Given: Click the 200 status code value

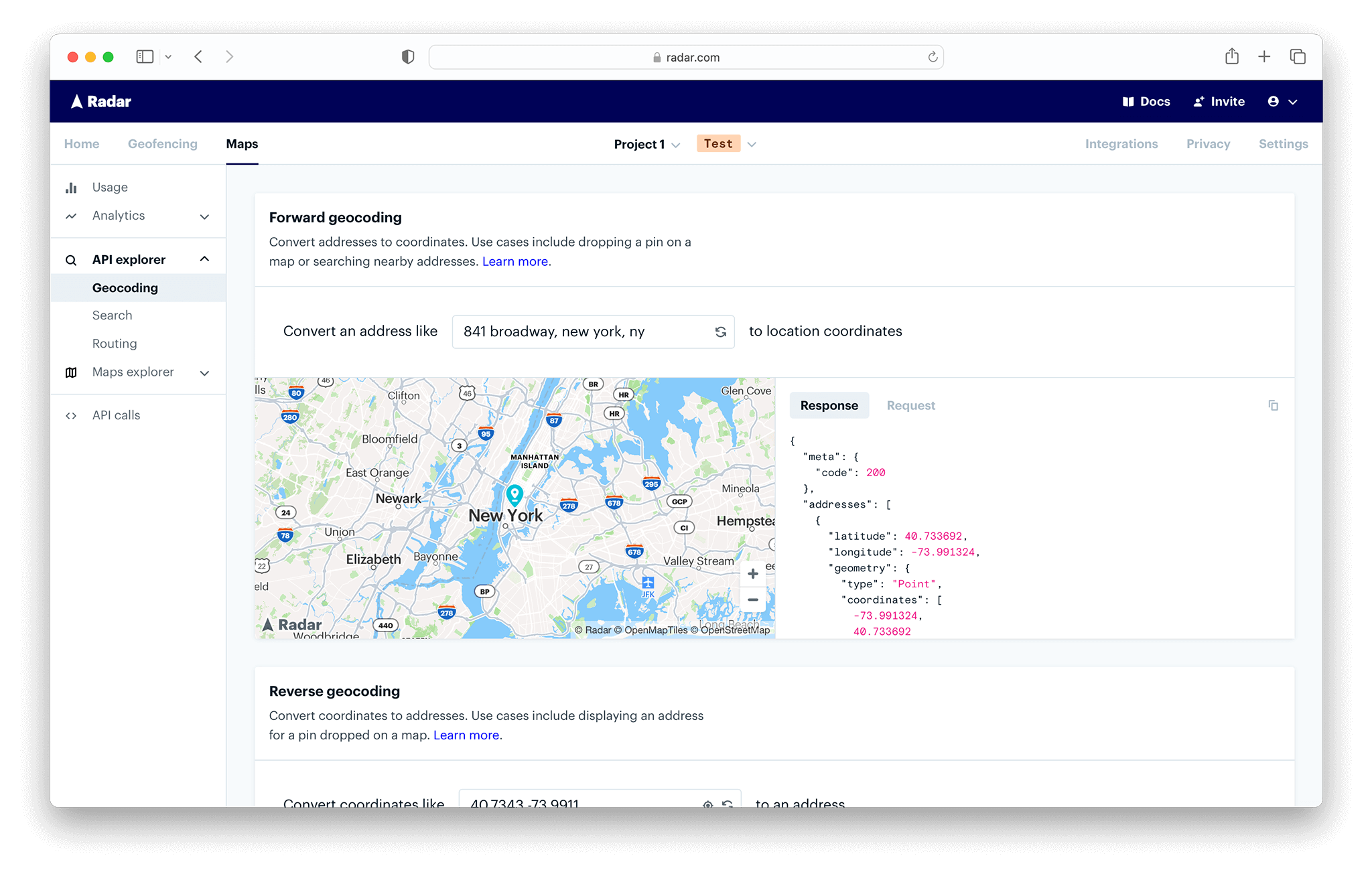Looking at the screenshot, I should click(876, 473).
